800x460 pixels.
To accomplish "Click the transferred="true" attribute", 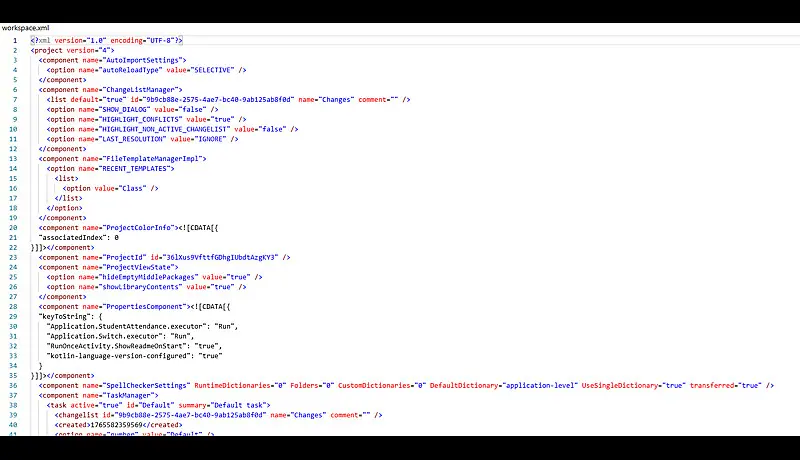I will coord(726,386).
